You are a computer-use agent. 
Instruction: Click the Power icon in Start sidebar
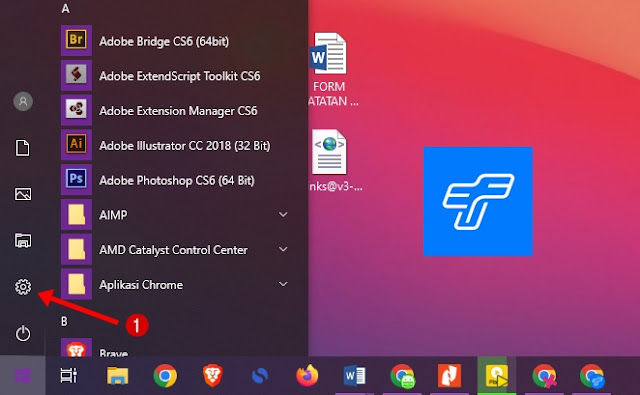tap(23, 333)
